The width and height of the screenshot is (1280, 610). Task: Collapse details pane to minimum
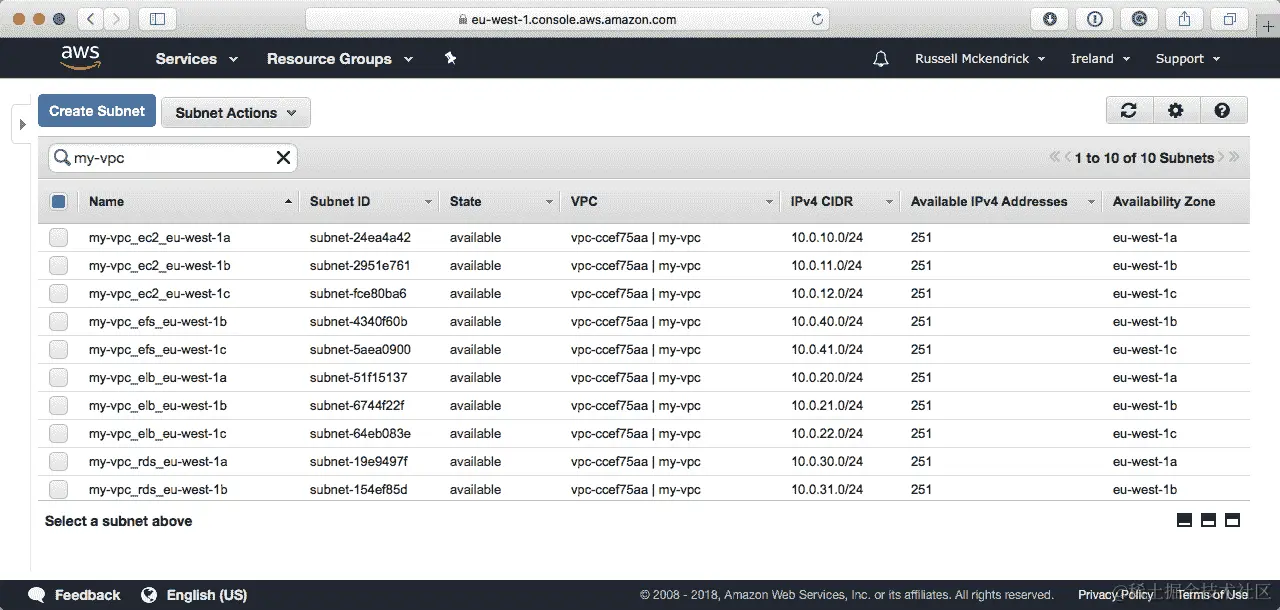(x=1185, y=521)
